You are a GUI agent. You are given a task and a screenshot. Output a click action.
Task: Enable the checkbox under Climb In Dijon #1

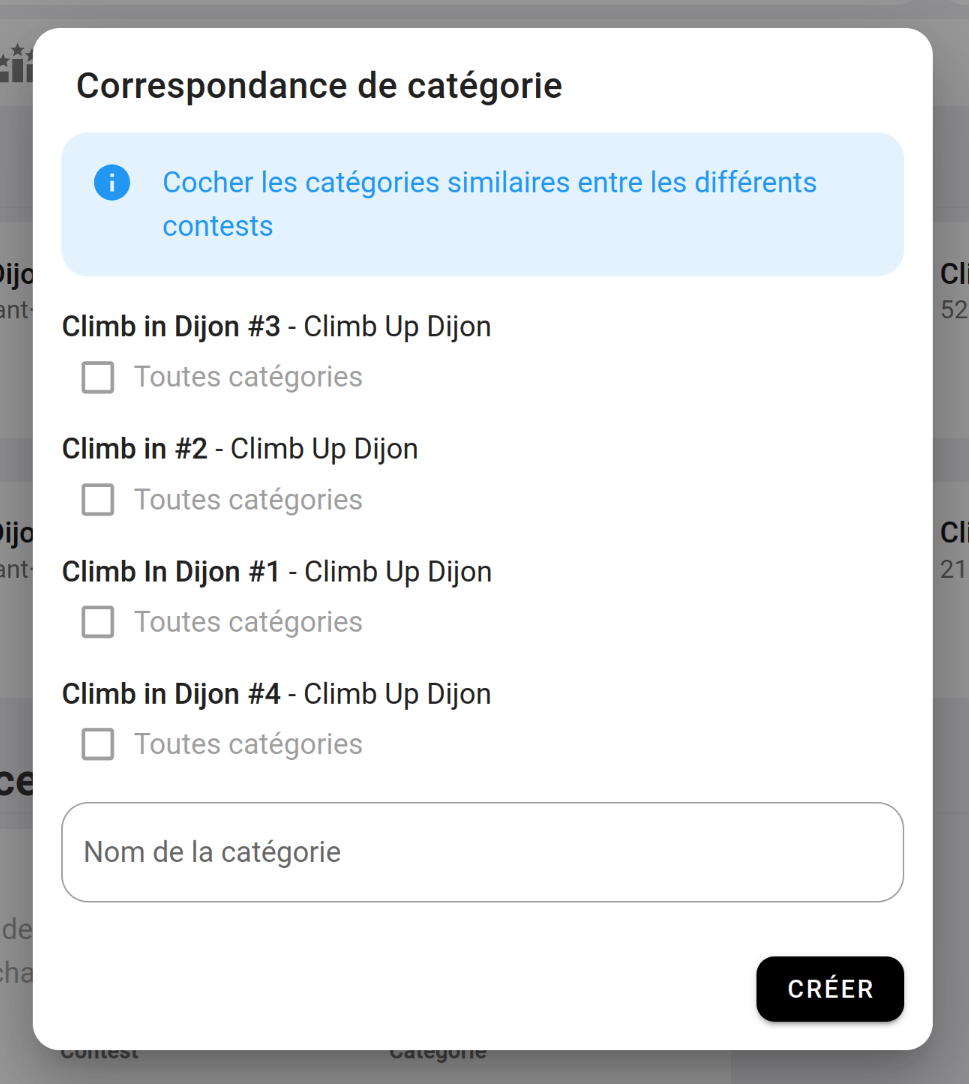[x=98, y=622]
